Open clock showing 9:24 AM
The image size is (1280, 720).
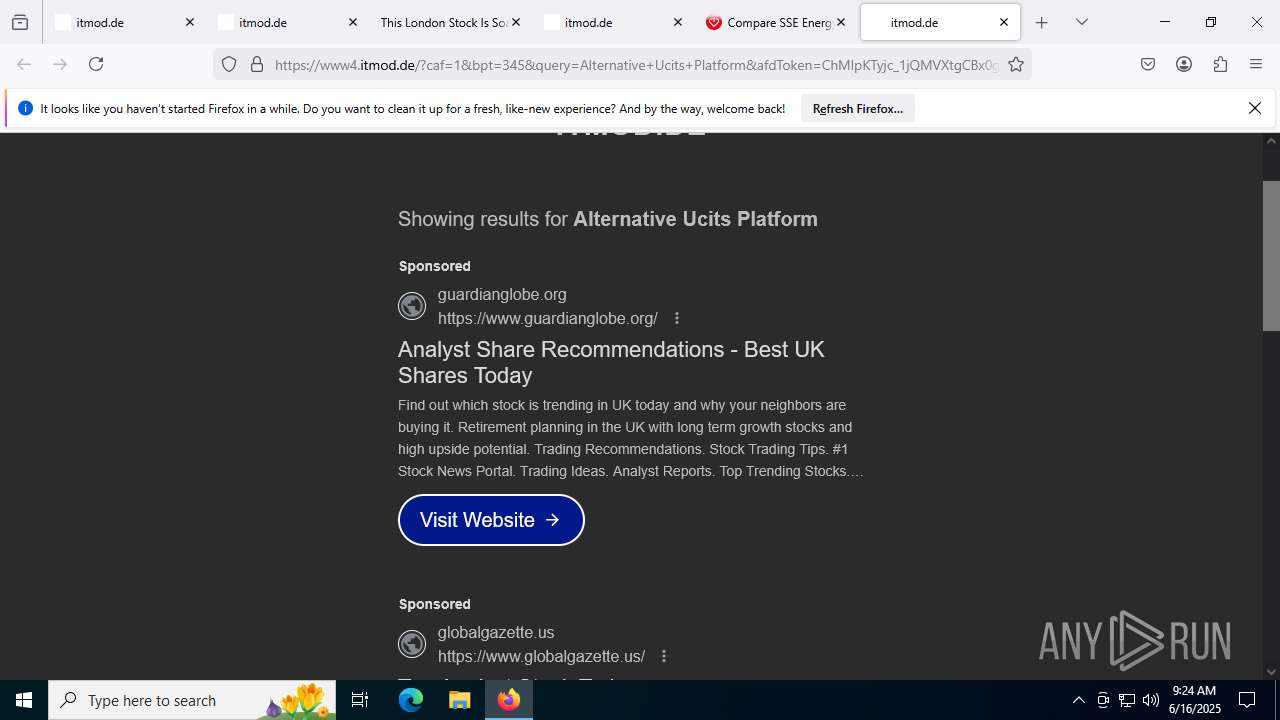tap(1195, 700)
